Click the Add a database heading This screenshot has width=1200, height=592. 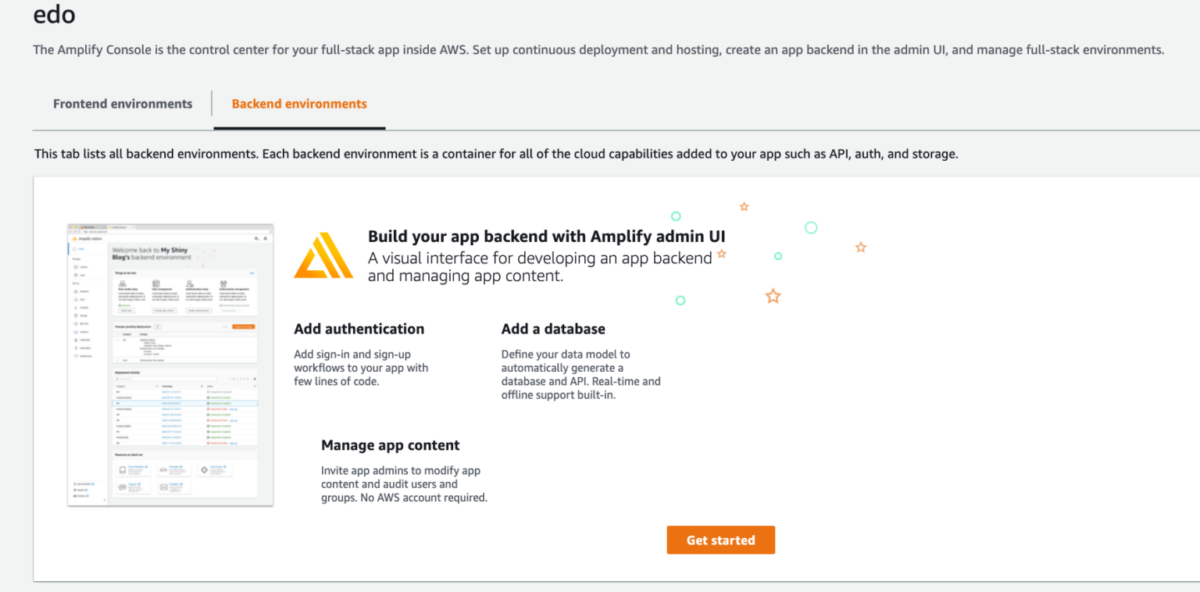(x=553, y=329)
